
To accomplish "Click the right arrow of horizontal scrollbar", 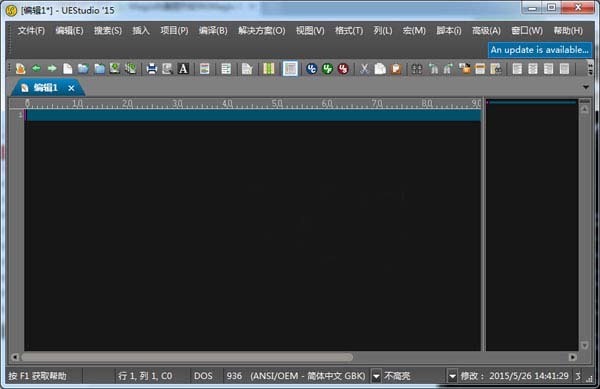I will coord(572,357).
